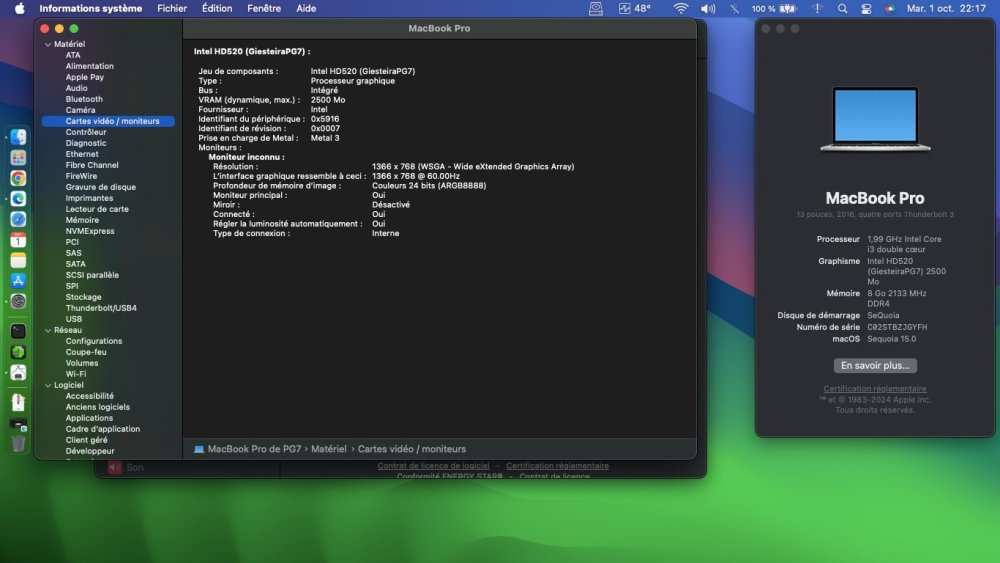
Task: Select Cartes vidéo / moniteurs sidebar row
Action: [x=108, y=121]
